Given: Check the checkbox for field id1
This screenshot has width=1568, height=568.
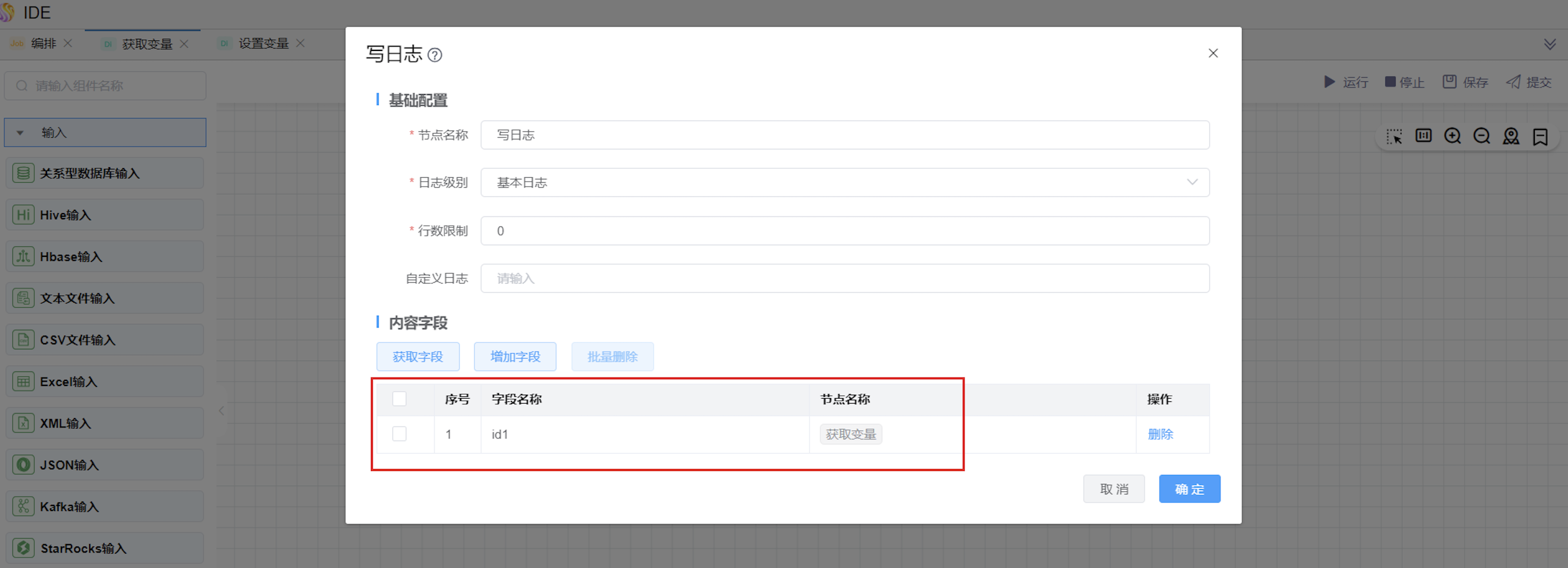Looking at the screenshot, I should point(400,434).
